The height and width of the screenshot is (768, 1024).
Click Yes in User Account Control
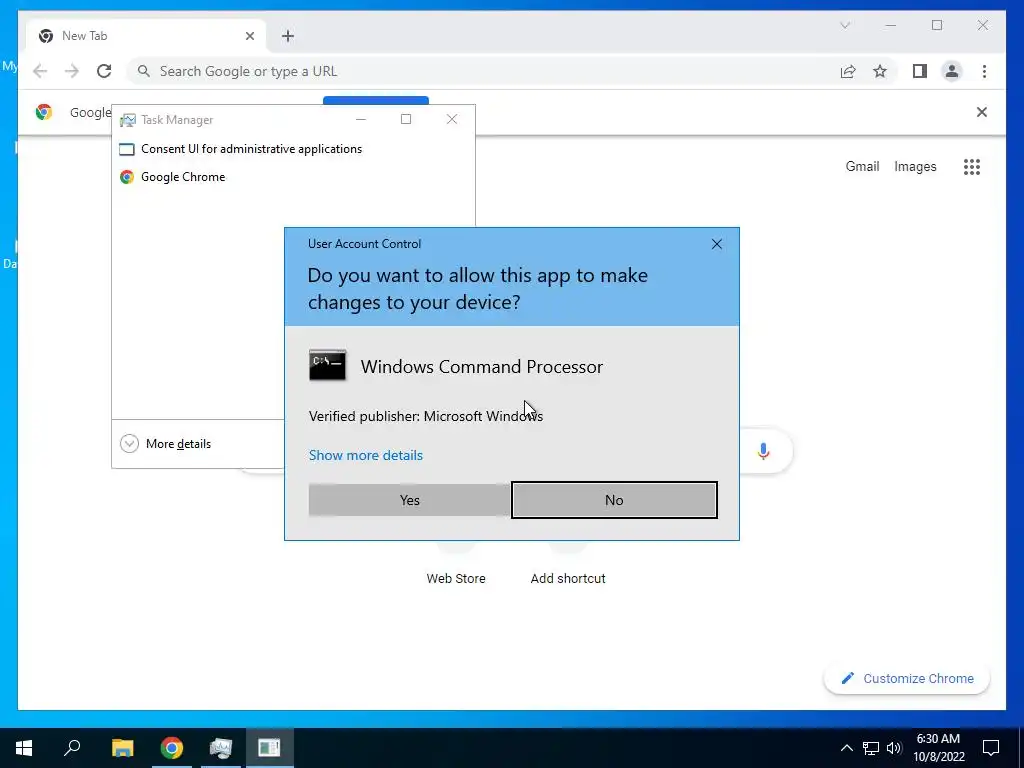[x=409, y=500]
